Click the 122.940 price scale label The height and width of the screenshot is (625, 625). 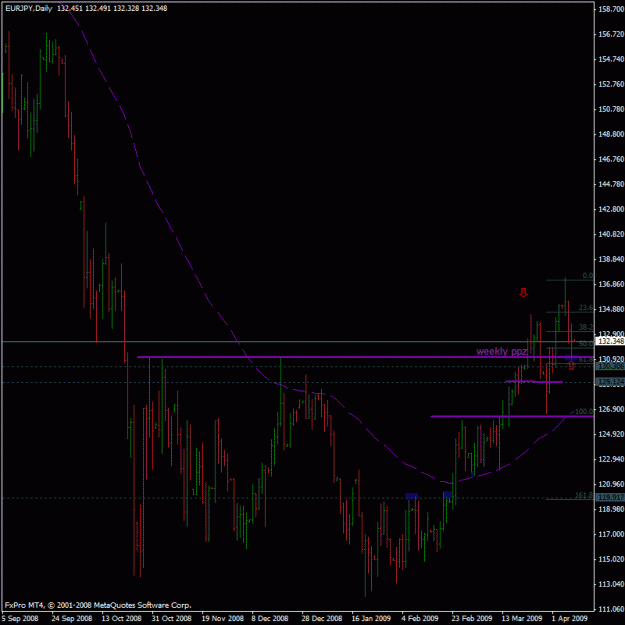coord(611,459)
